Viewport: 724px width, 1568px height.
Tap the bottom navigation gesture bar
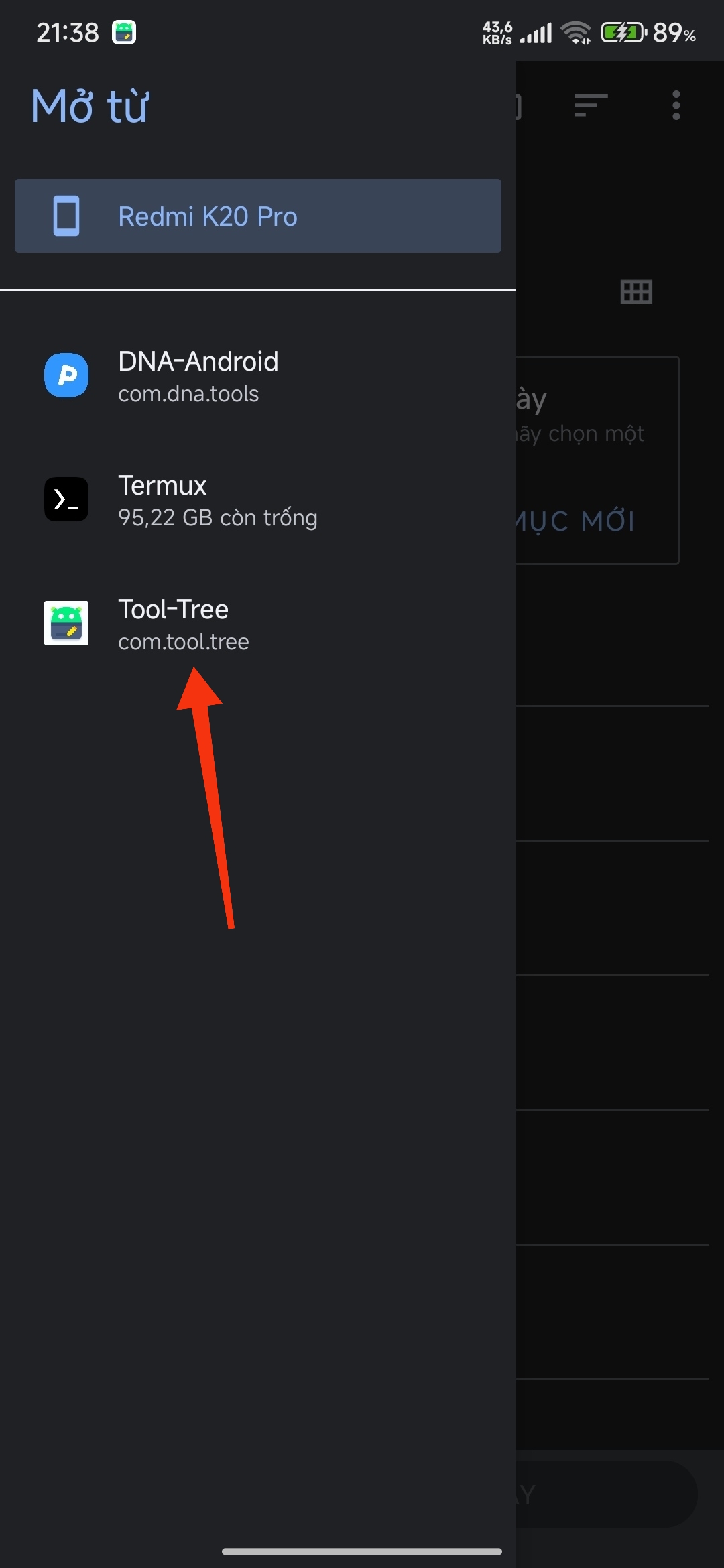(362, 1551)
